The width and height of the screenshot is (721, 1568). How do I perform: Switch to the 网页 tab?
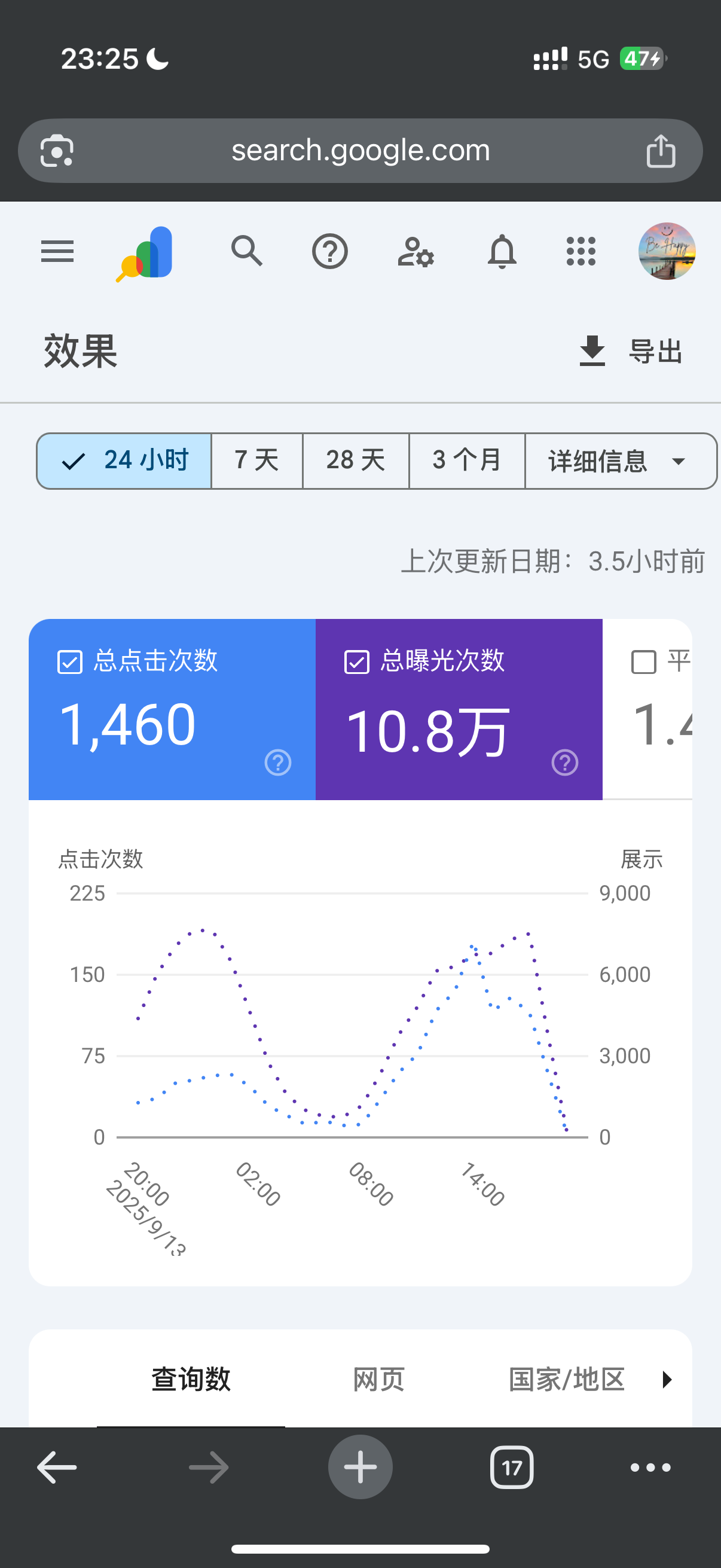pos(378,1379)
